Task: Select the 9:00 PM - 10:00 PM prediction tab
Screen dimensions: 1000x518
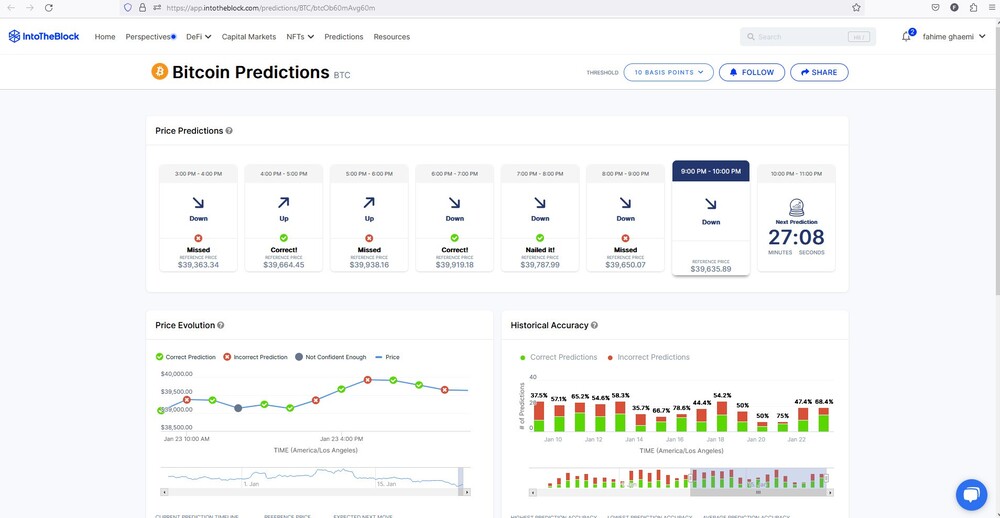Action: pyautogui.click(x=710, y=171)
